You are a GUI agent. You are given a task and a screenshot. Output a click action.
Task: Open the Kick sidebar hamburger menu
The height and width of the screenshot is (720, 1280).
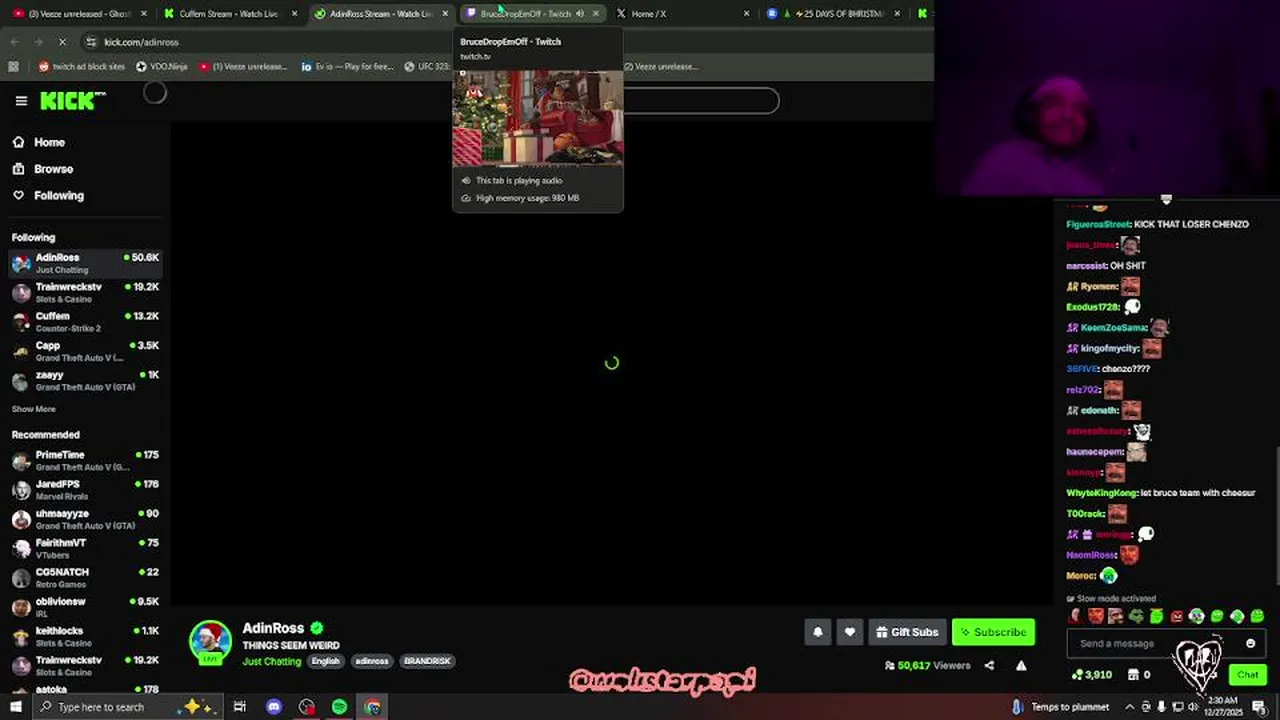pyautogui.click(x=21, y=101)
